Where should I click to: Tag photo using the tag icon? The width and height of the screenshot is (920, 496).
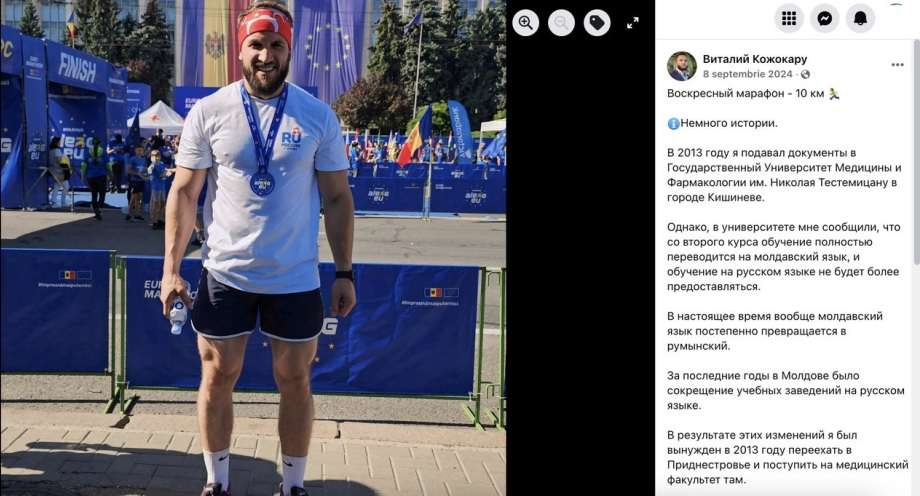click(x=597, y=23)
